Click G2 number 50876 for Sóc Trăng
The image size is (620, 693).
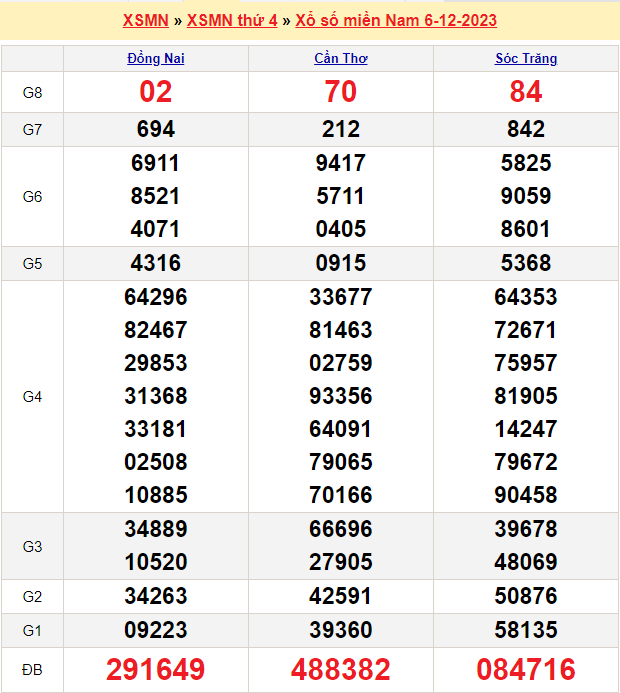click(x=526, y=596)
